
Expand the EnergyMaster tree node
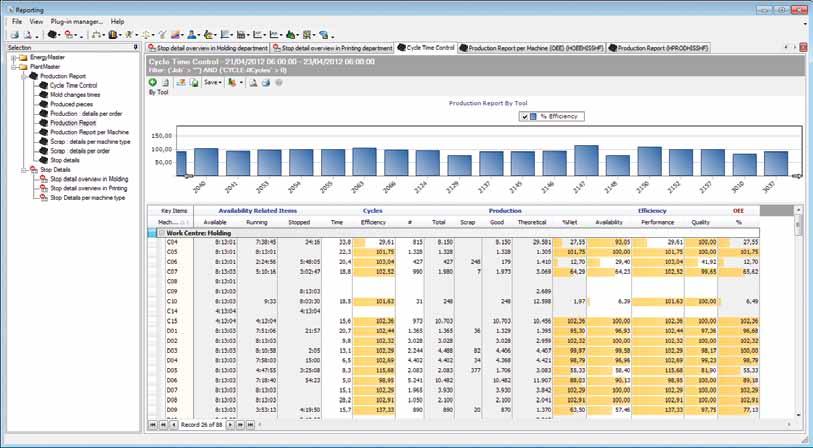pos(14,58)
